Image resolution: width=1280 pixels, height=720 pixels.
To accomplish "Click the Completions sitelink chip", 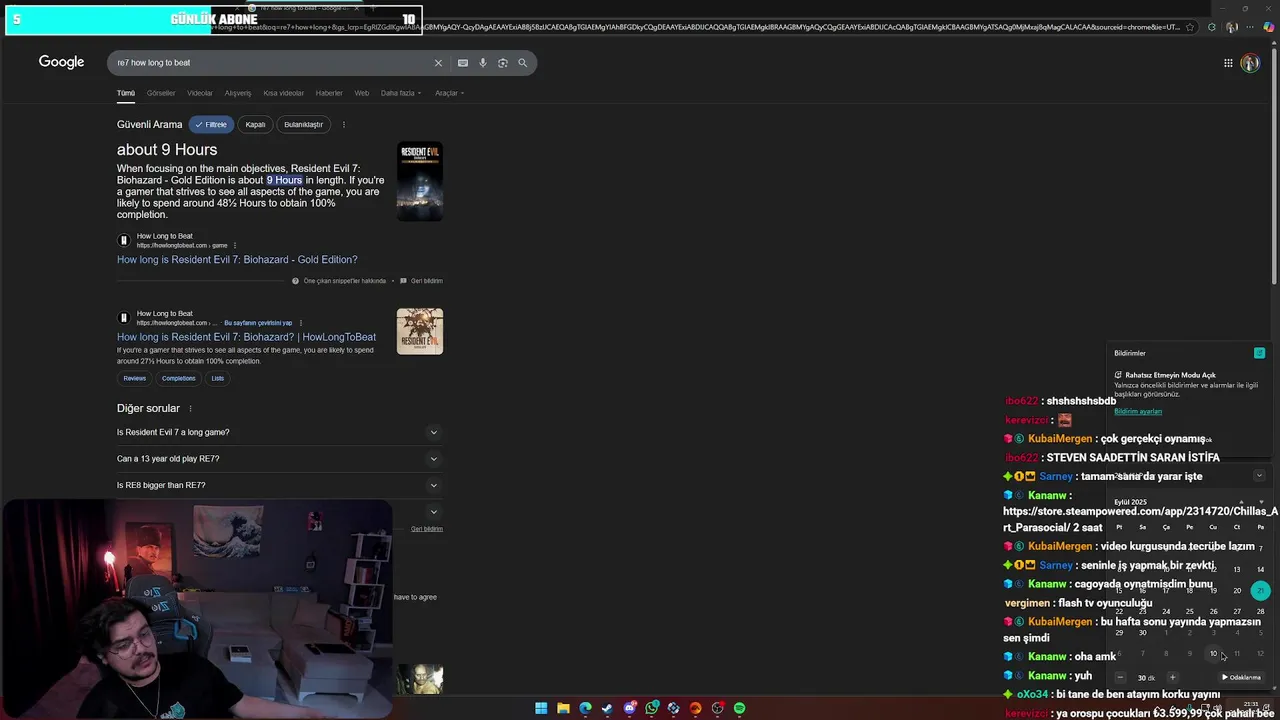I will pyautogui.click(x=178, y=378).
